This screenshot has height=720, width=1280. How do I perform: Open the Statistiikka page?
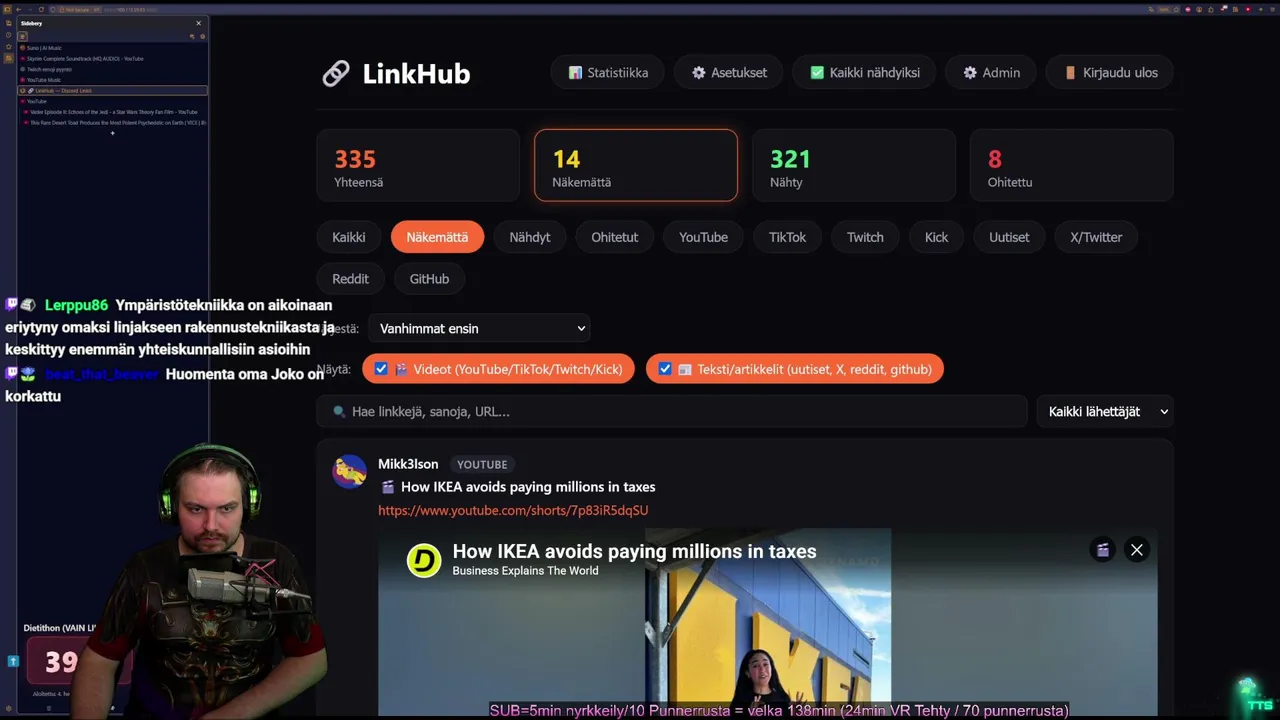608,73
